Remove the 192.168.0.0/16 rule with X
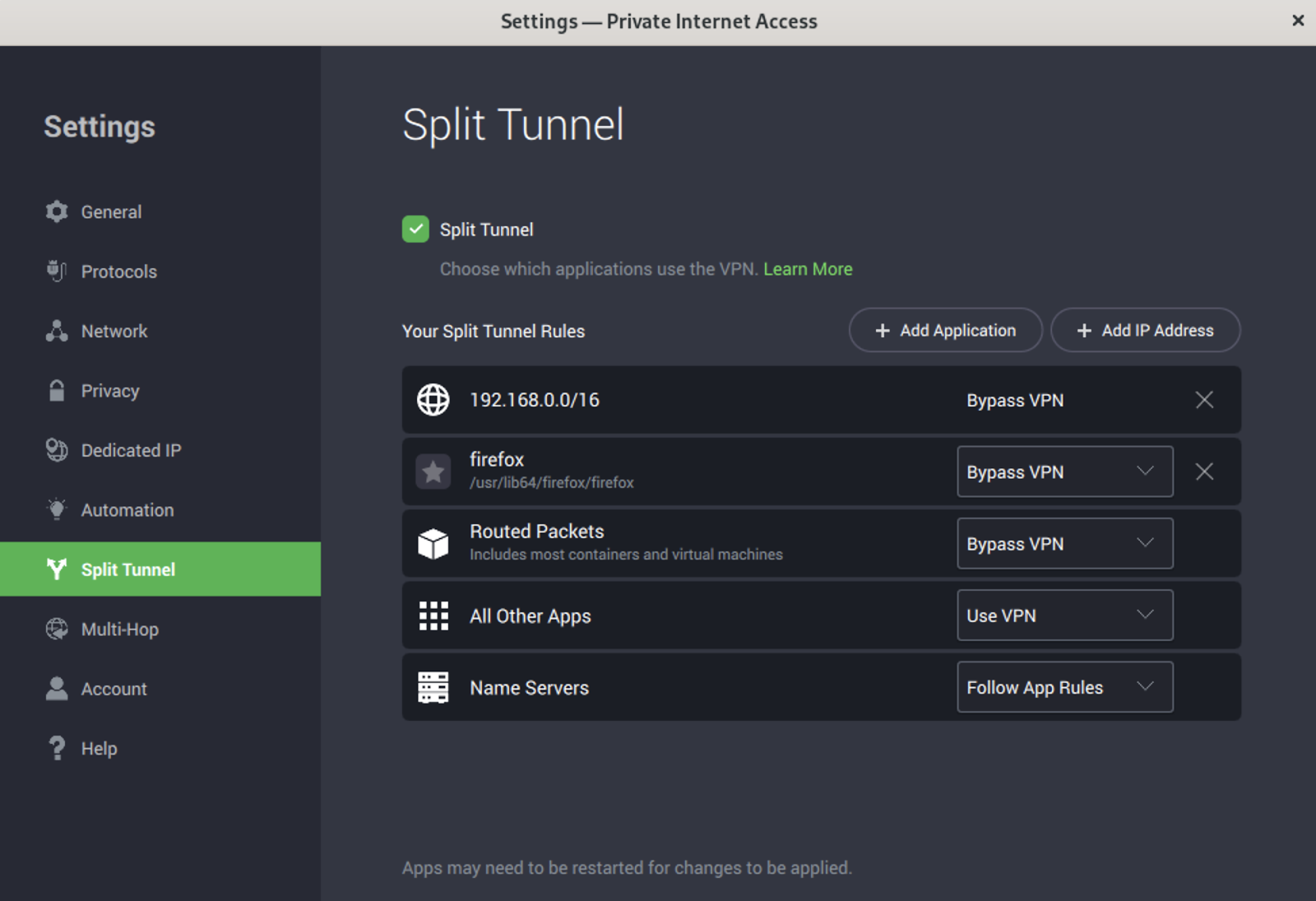 [x=1204, y=400]
